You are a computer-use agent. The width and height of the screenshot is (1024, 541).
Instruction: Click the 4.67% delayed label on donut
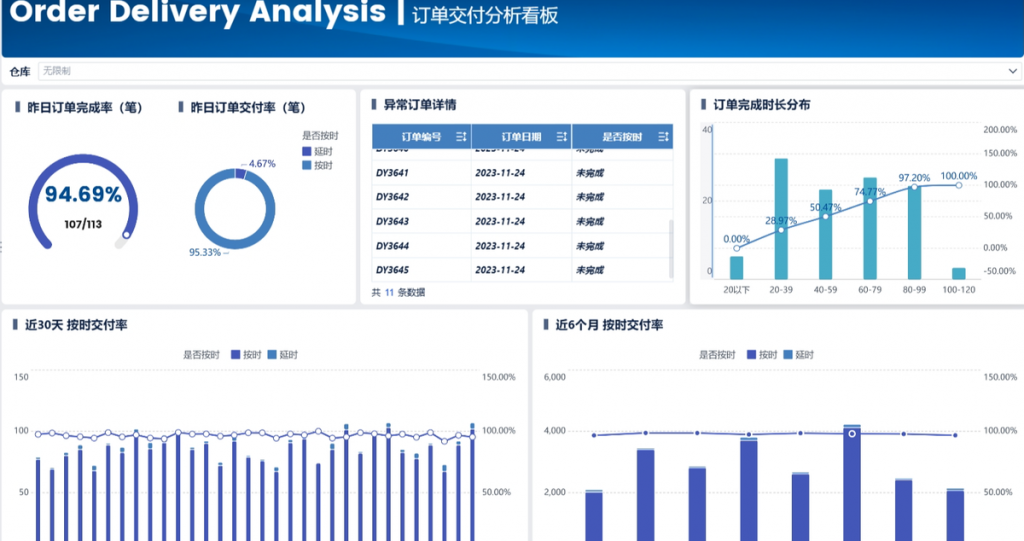pyautogui.click(x=262, y=163)
